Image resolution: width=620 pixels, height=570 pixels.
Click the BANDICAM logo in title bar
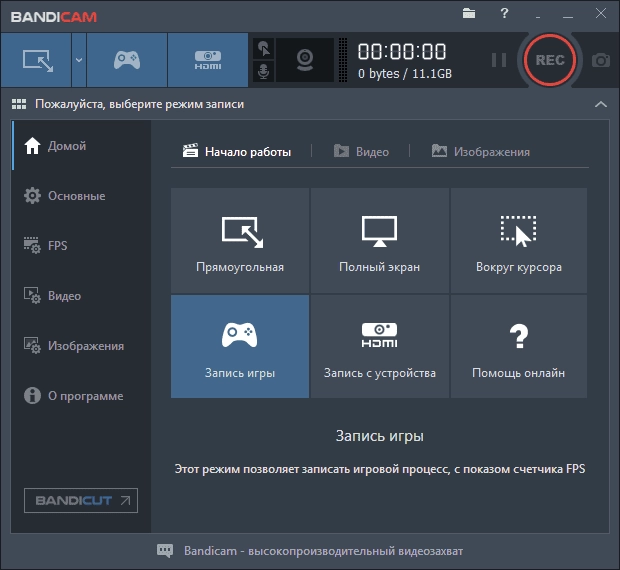pos(54,17)
